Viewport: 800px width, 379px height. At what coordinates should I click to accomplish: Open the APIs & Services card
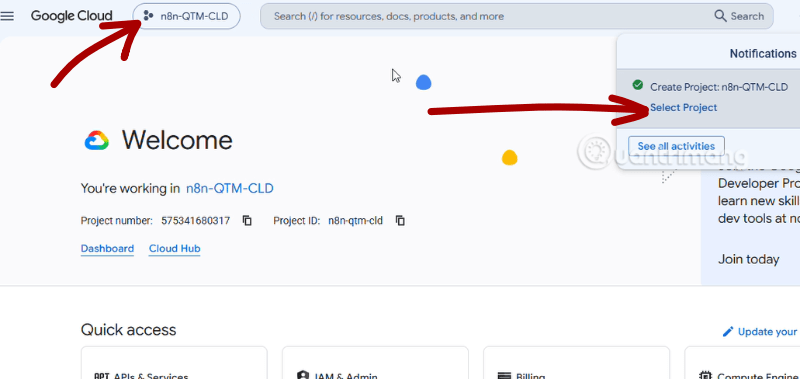(174, 363)
